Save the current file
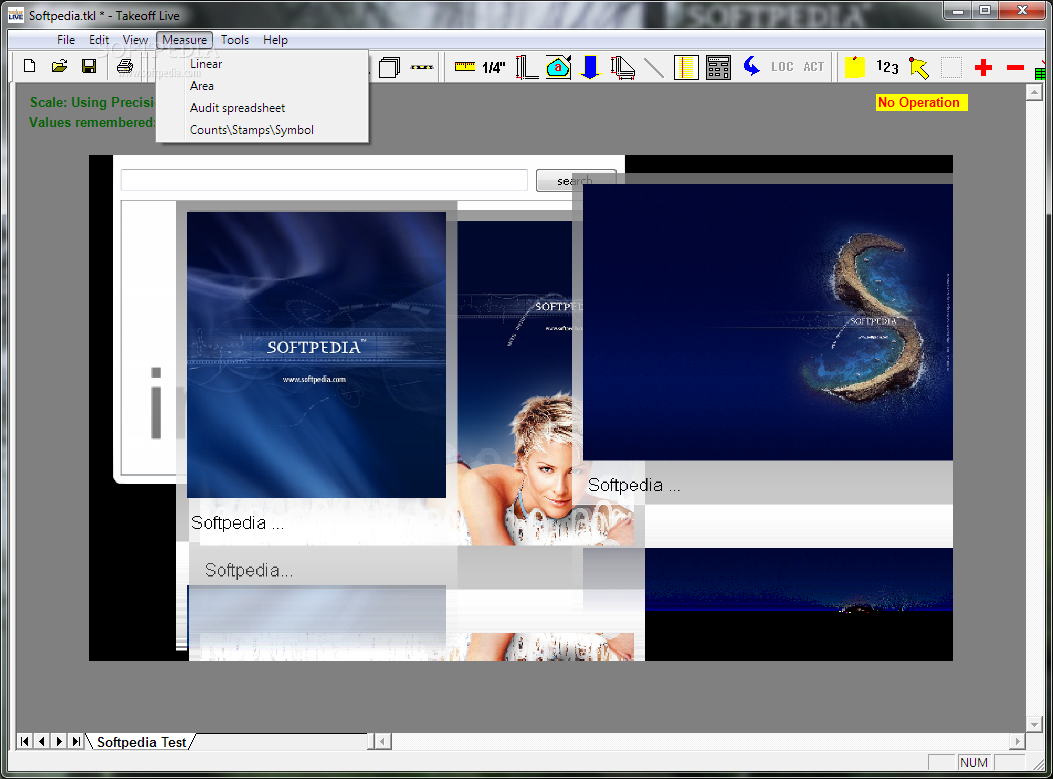 click(89, 66)
